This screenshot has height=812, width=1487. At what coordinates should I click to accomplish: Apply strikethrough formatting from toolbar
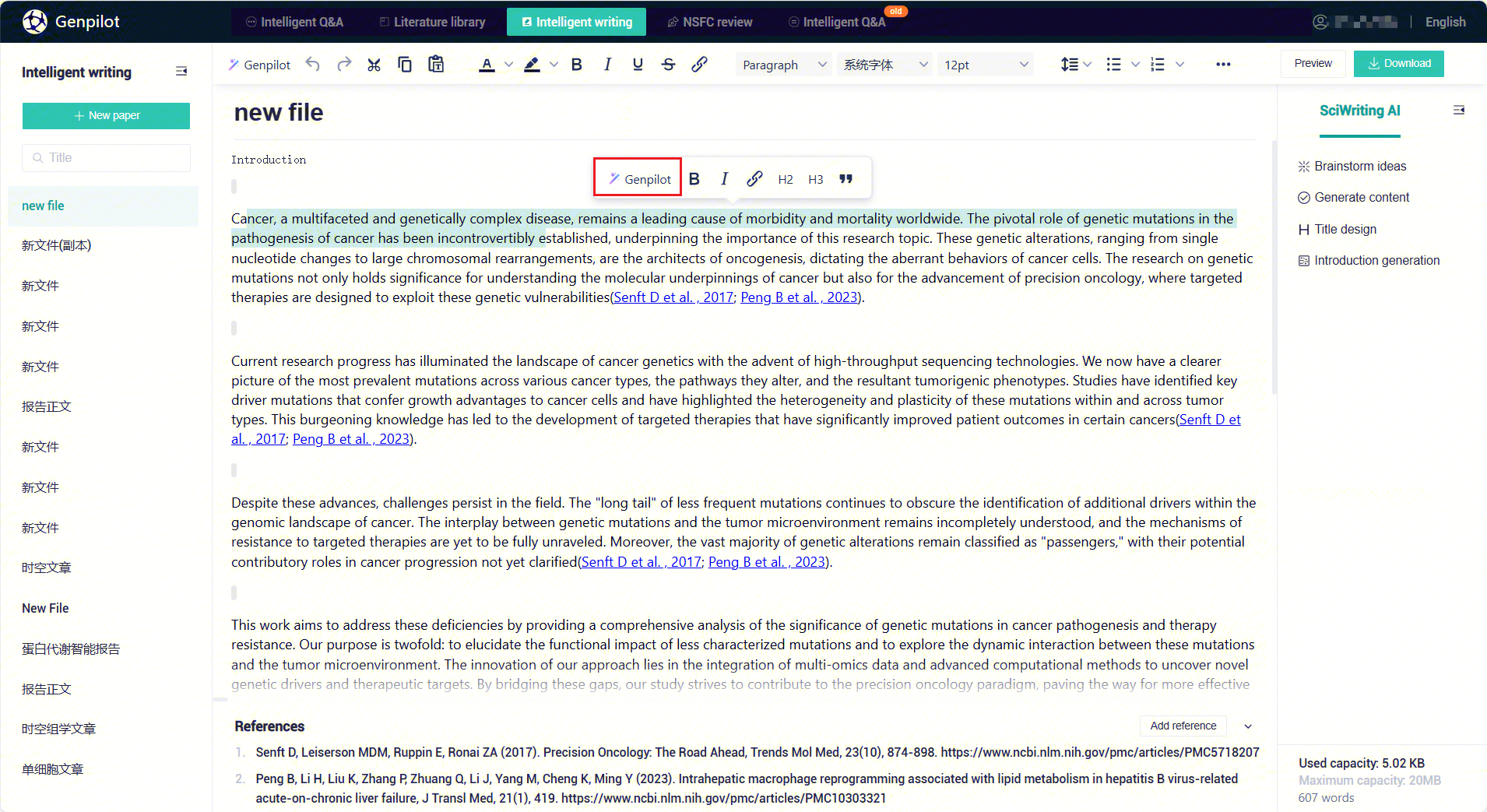point(668,65)
